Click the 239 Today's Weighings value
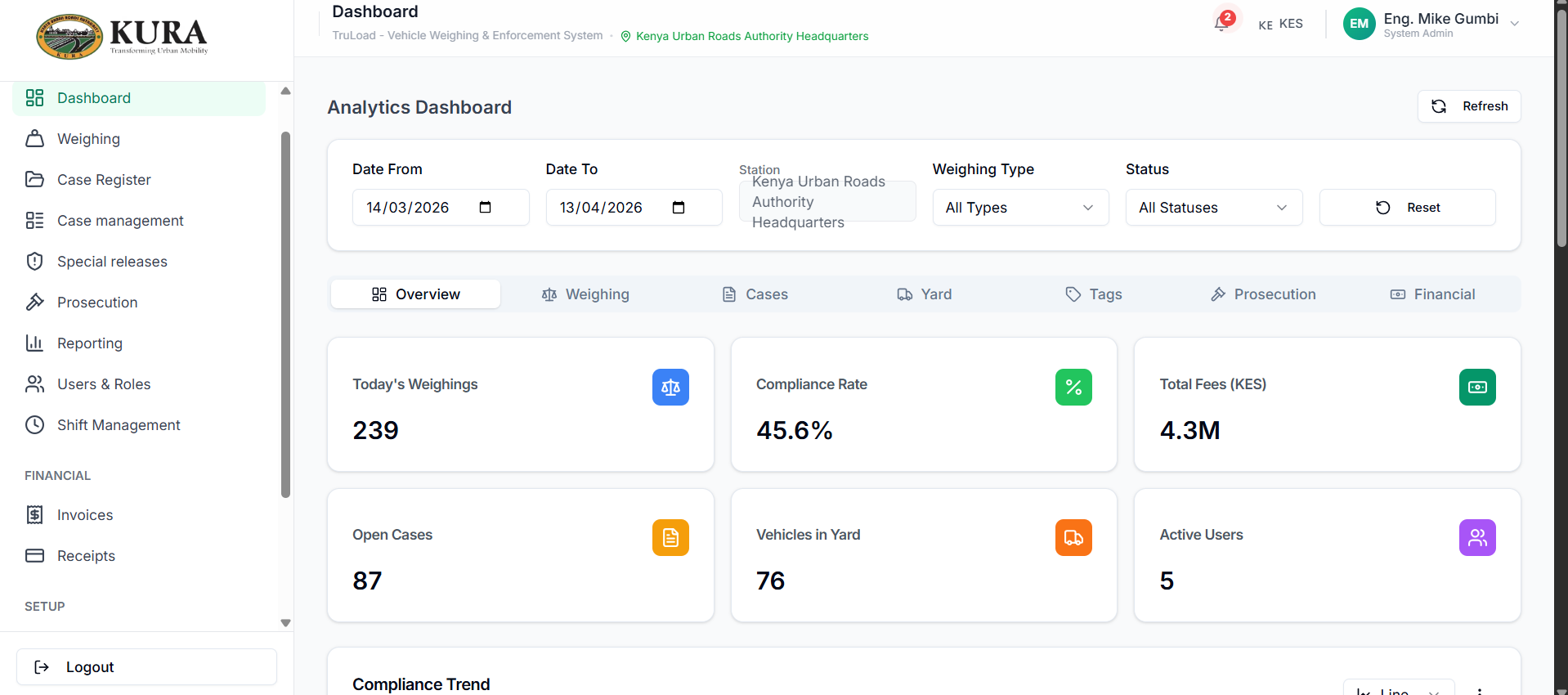The image size is (1568, 695). [375, 430]
